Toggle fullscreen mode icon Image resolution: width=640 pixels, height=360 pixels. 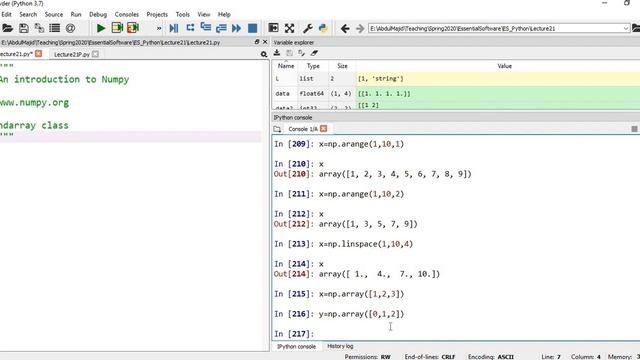click(x=289, y=28)
